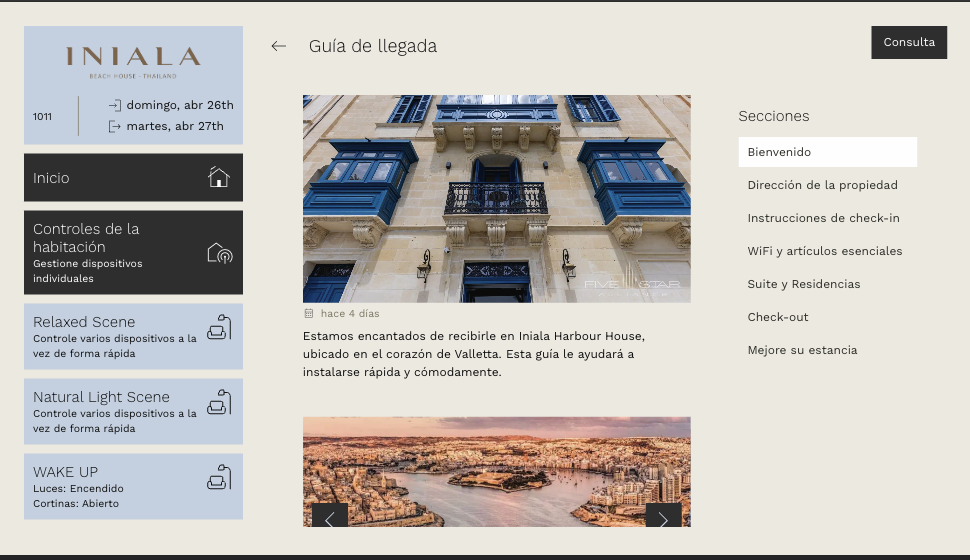Click the room number 1011
Screen dimensions: 970x560
pyautogui.click(x=43, y=116)
